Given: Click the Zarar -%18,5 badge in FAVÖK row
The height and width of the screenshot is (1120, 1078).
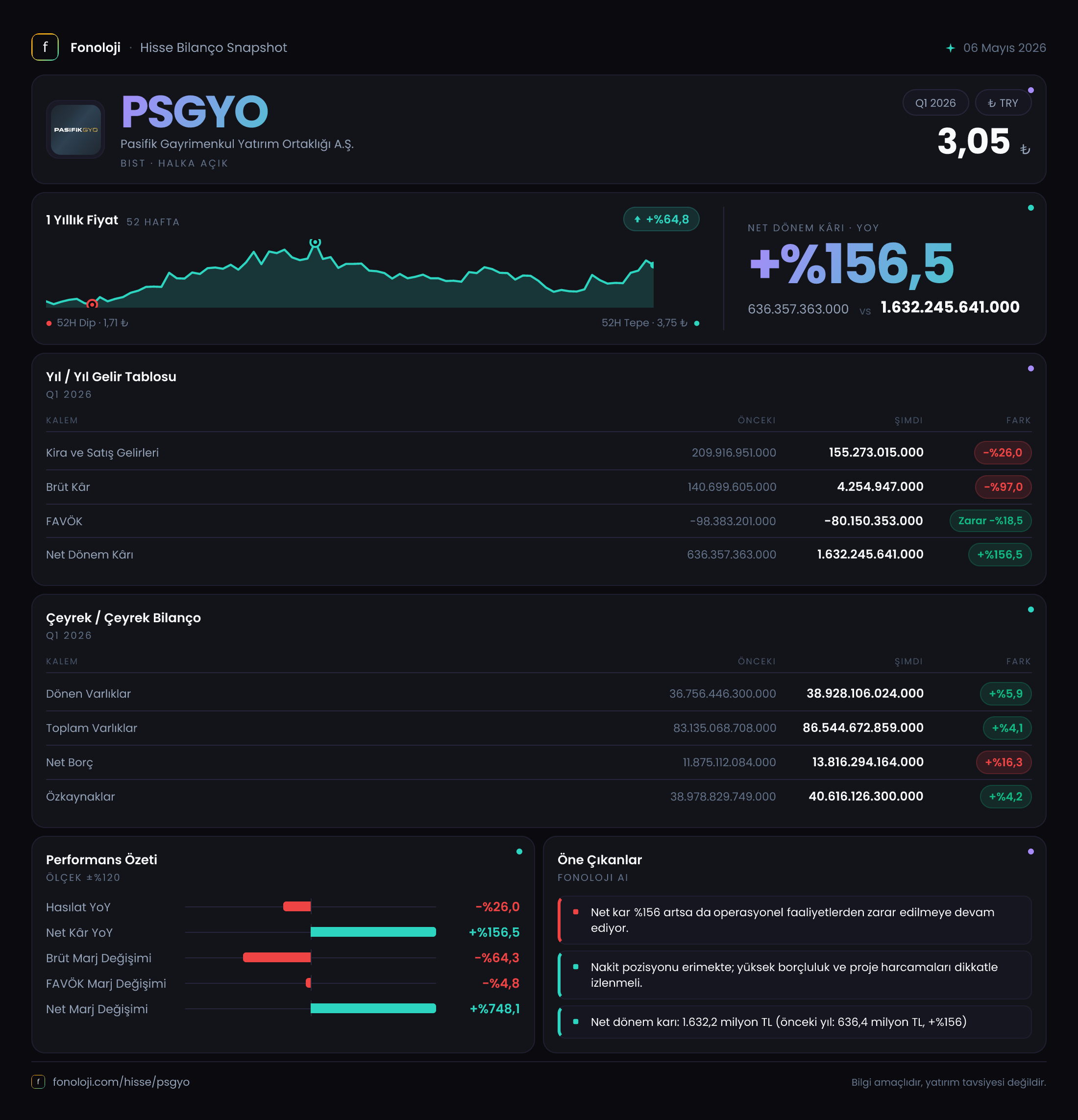Looking at the screenshot, I should tap(991, 521).
